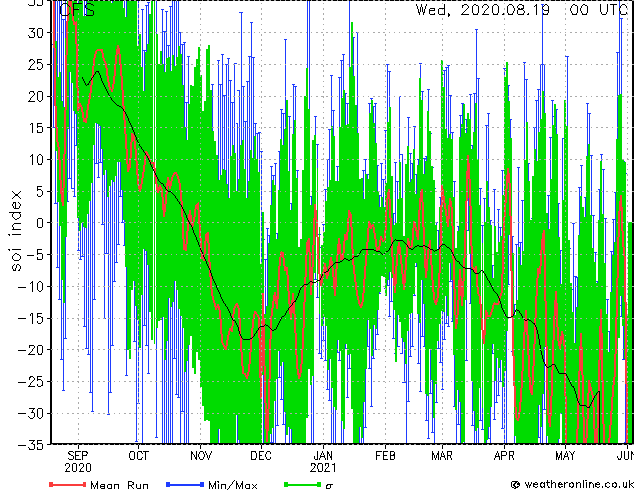Click the y-axis value '-30'
The image size is (634, 490).
(31, 413)
